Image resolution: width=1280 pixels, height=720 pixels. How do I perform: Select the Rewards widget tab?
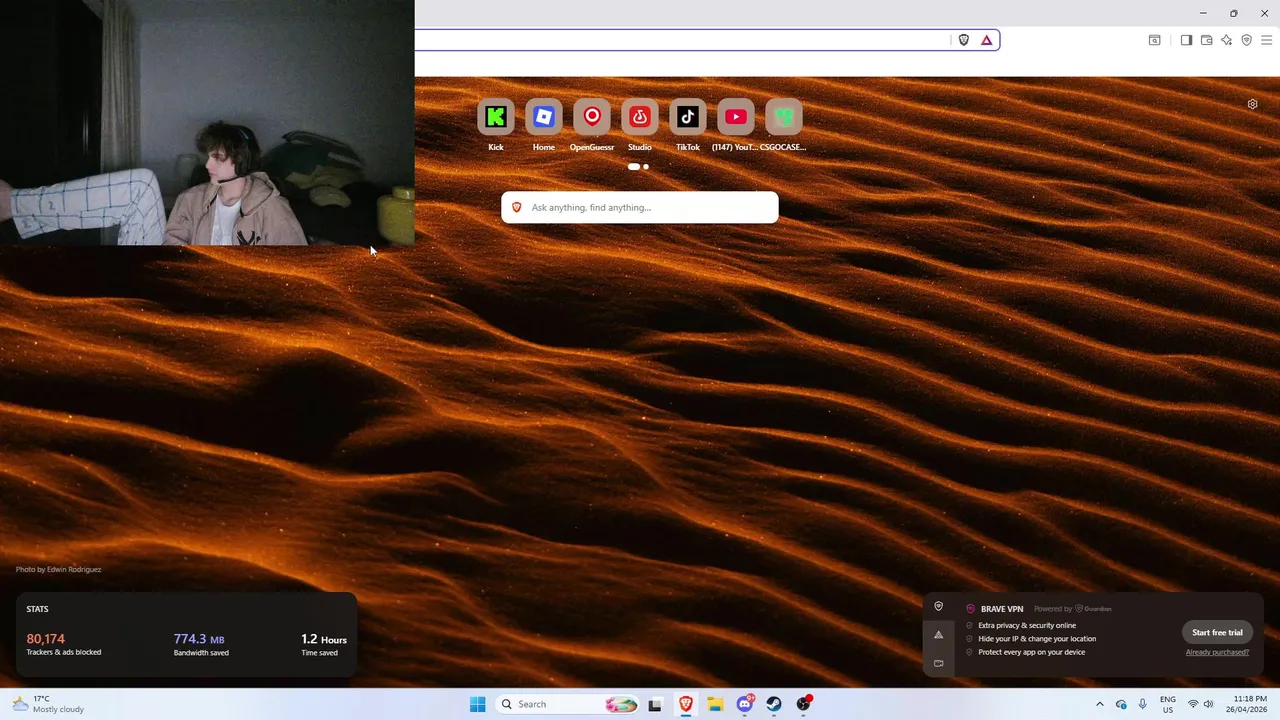(x=939, y=635)
